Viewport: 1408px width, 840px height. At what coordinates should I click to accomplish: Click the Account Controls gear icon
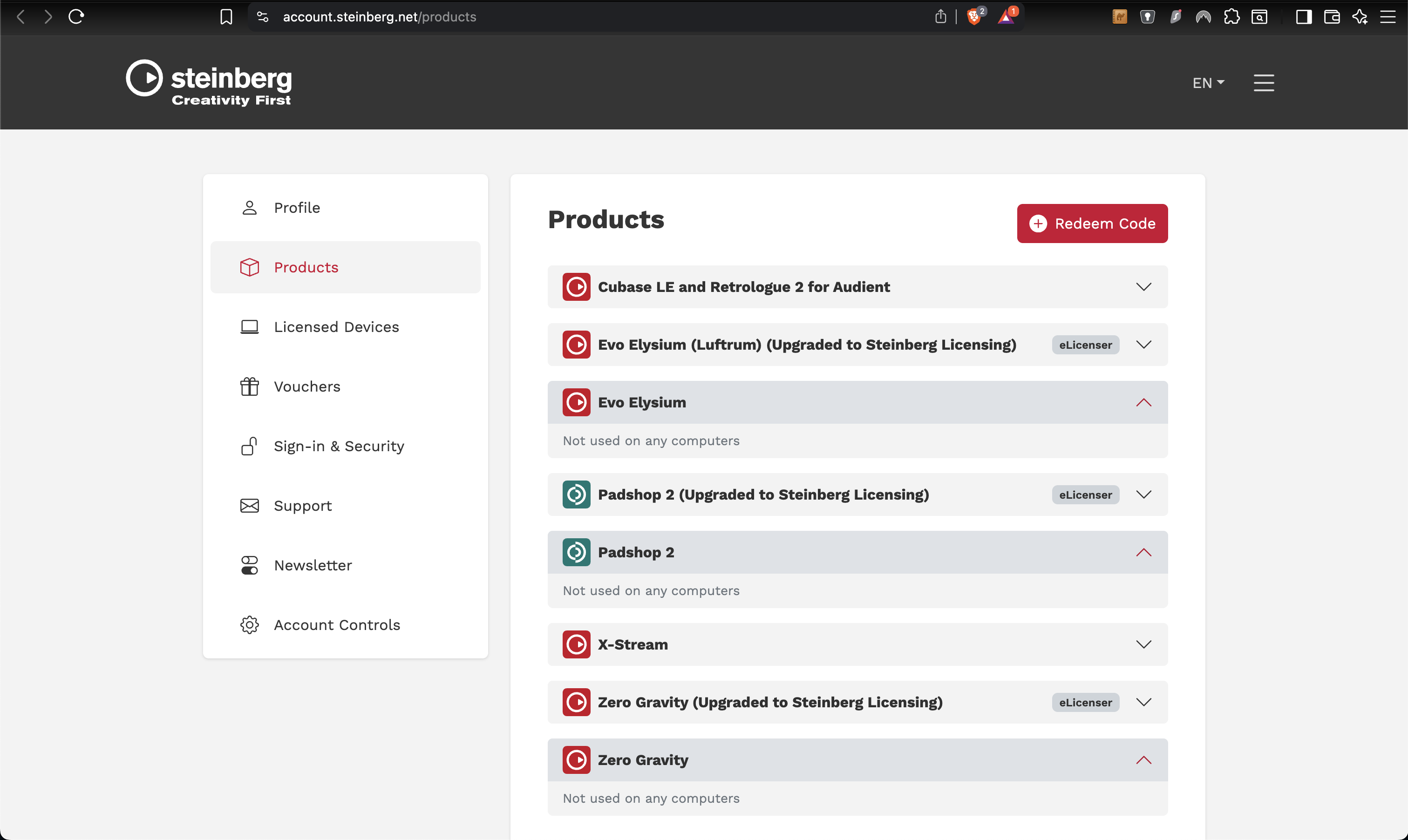[250, 625]
